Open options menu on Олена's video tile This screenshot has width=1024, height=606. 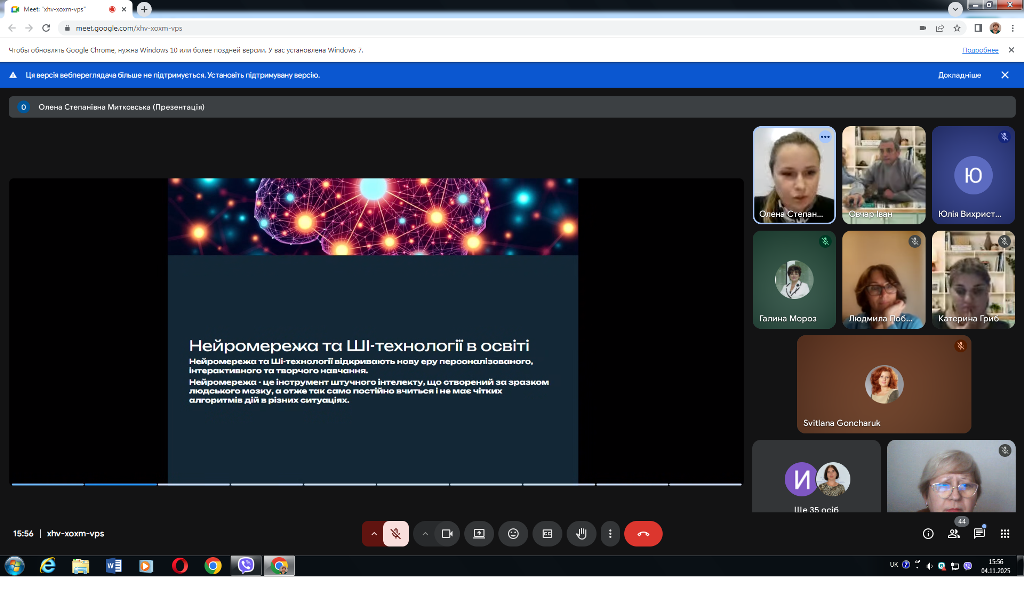[x=825, y=137]
